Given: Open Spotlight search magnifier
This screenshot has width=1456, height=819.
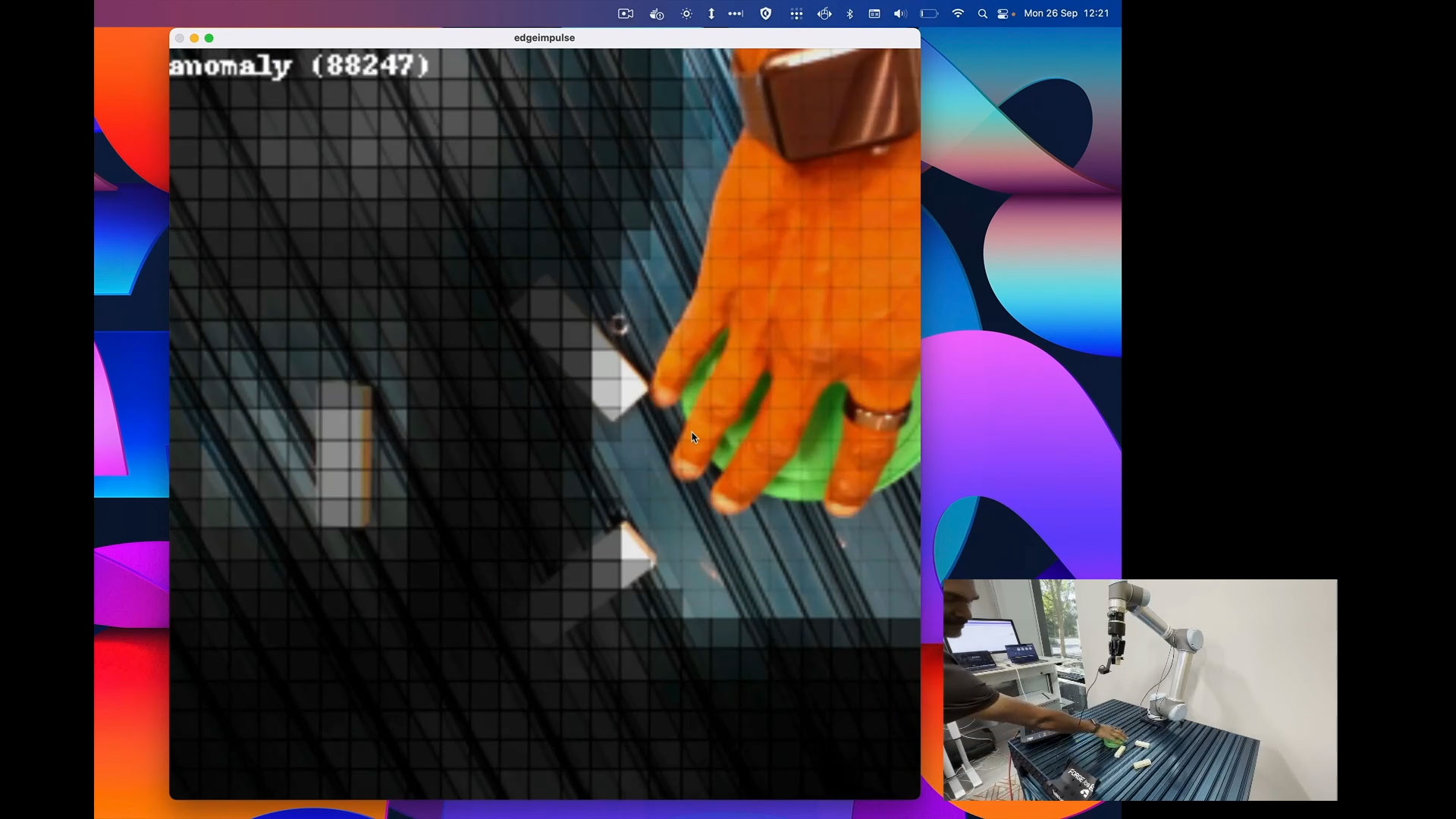Looking at the screenshot, I should (983, 14).
